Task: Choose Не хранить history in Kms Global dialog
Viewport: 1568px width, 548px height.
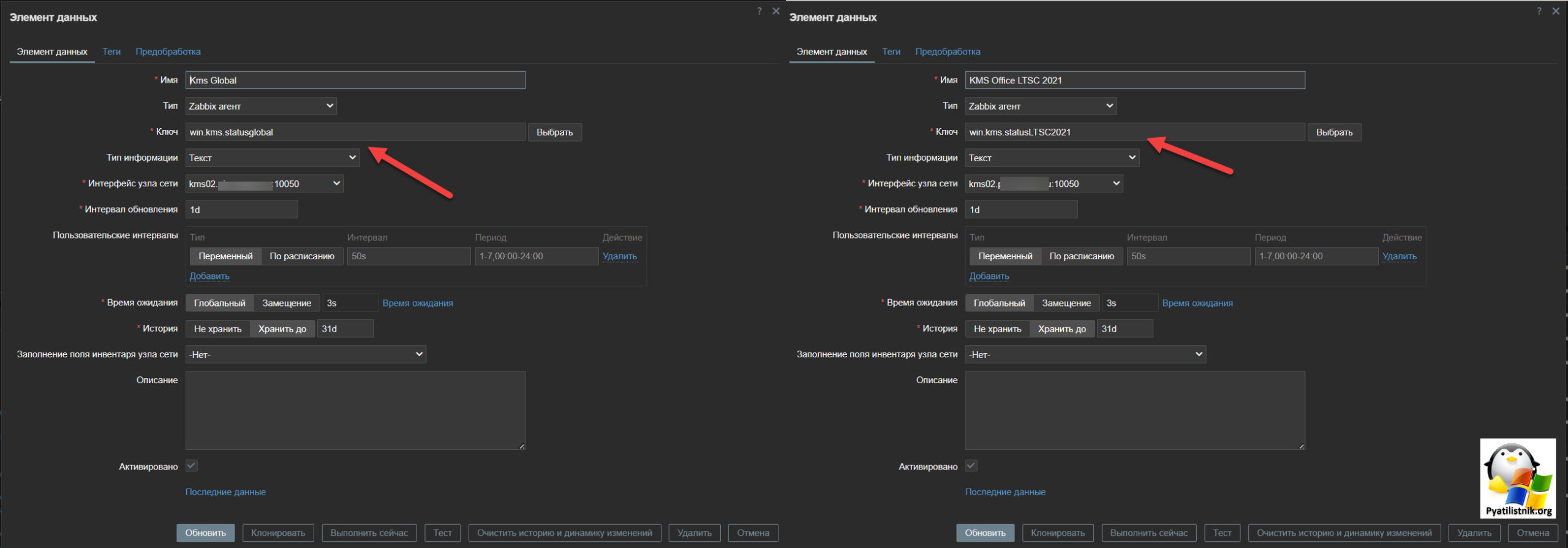Action: (217, 329)
